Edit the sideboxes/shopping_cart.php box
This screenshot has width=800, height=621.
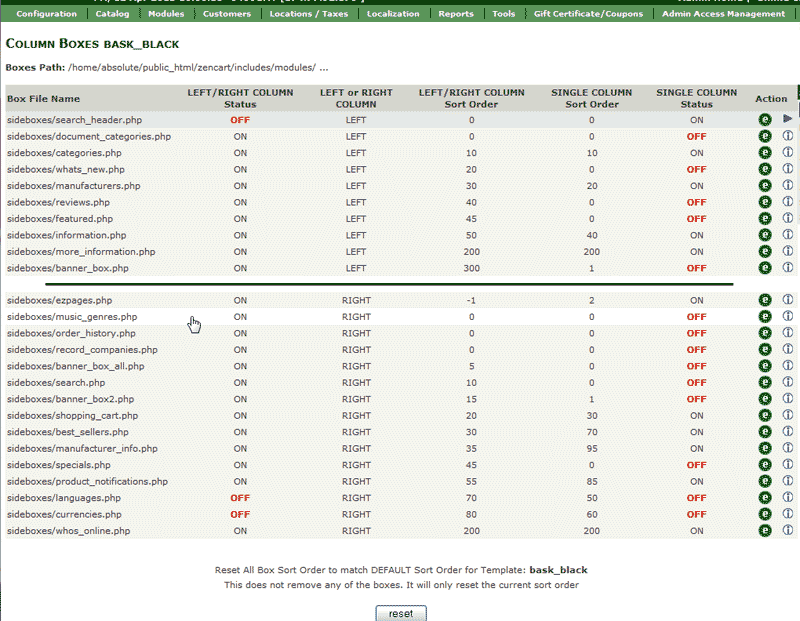765,416
